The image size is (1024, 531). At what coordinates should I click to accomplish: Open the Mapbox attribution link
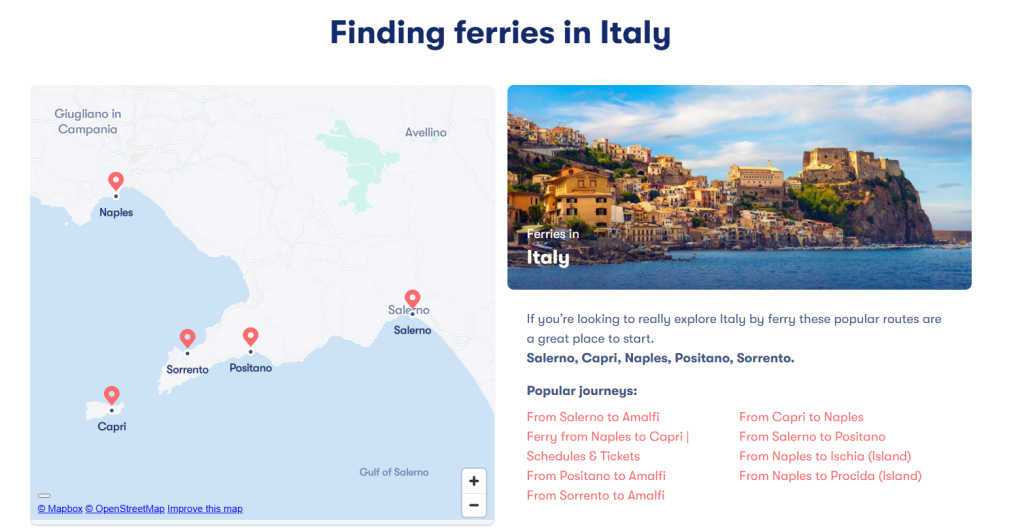pyautogui.click(x=59, y=509)
